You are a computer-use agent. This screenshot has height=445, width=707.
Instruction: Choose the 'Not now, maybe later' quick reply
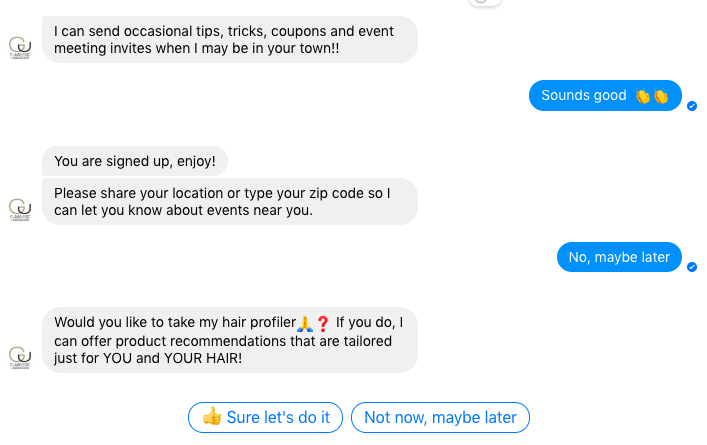point(441,417)
